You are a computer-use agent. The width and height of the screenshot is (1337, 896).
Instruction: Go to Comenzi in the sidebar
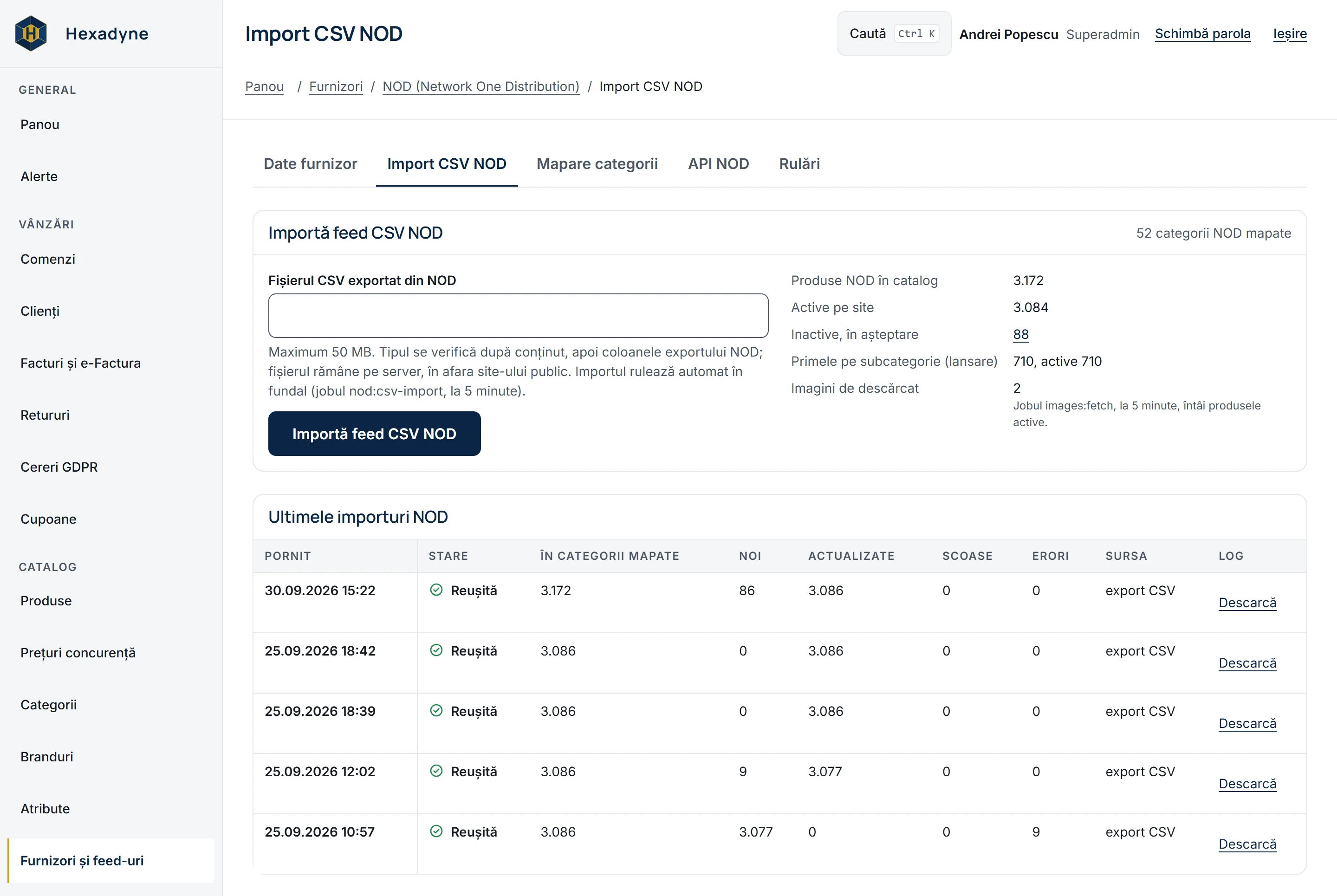(x=111, y=259)
